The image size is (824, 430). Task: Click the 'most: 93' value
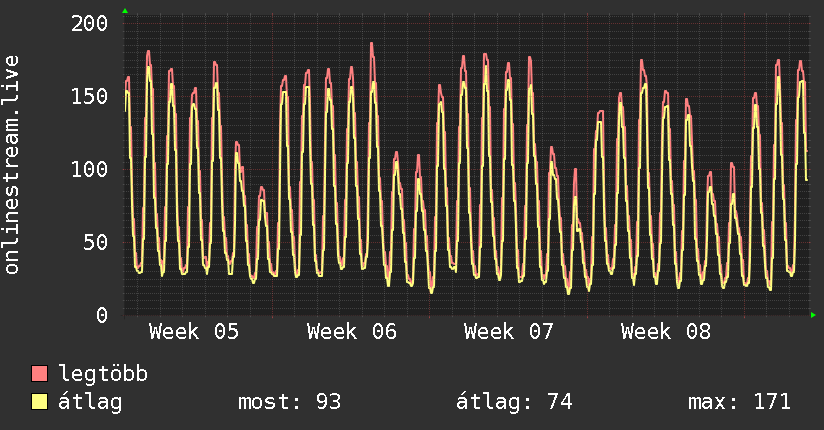290,402
